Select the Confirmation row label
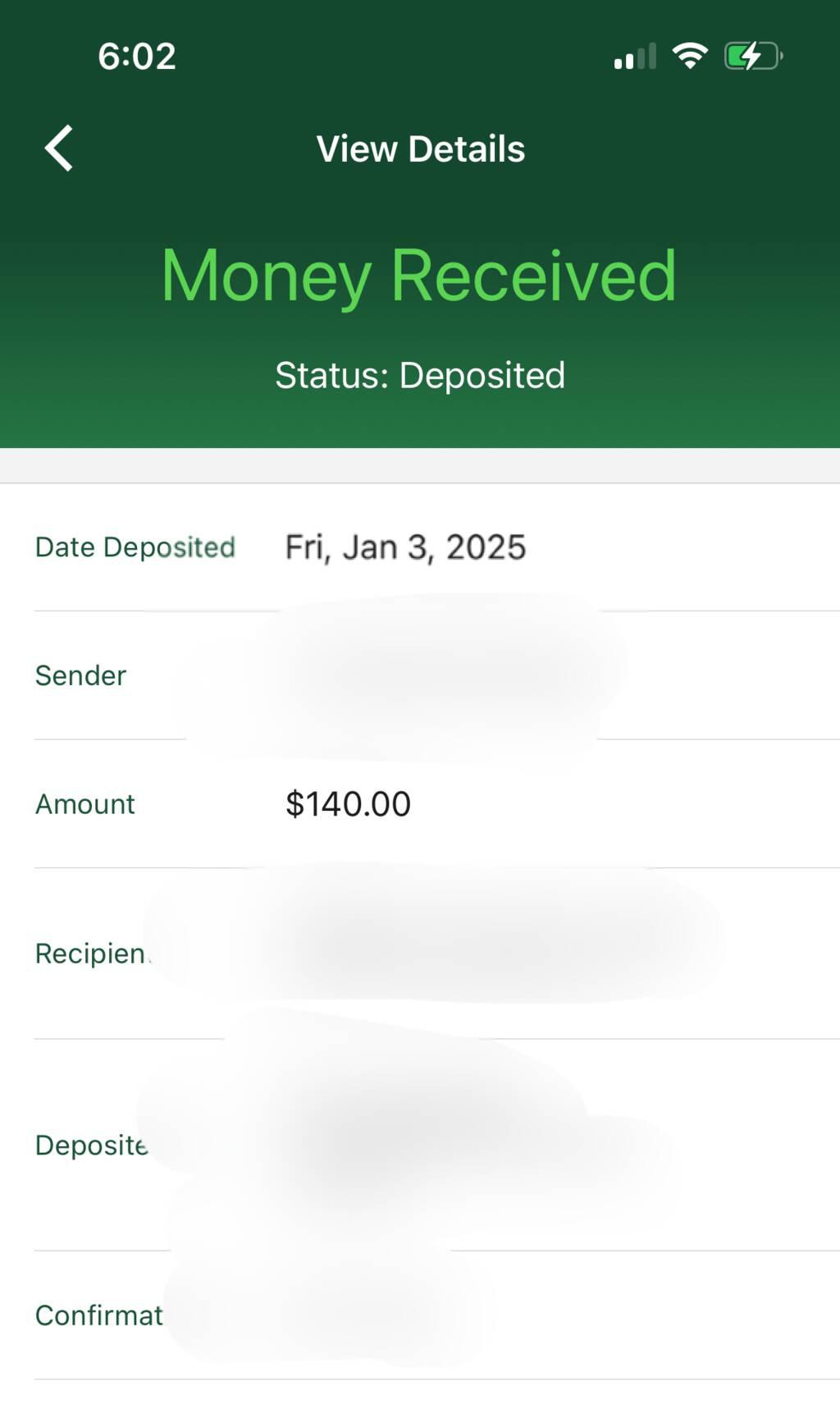Screen dimensions: 840x1418 tap(98, 1315)
